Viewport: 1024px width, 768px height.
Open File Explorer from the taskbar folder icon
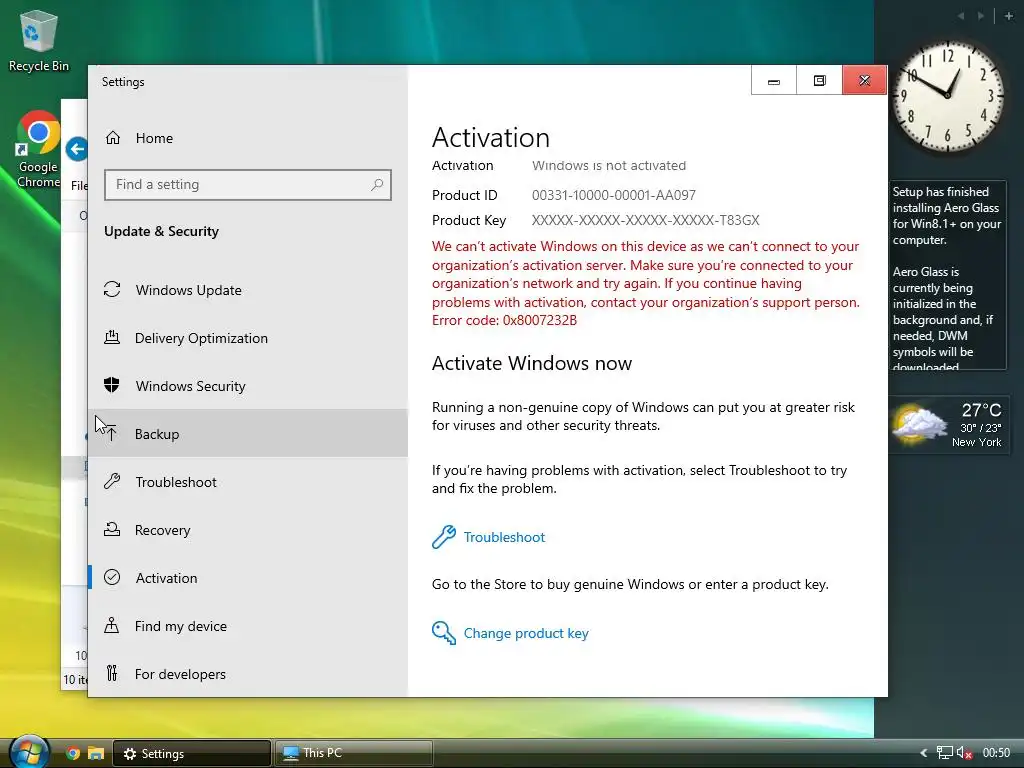(96, 753)
